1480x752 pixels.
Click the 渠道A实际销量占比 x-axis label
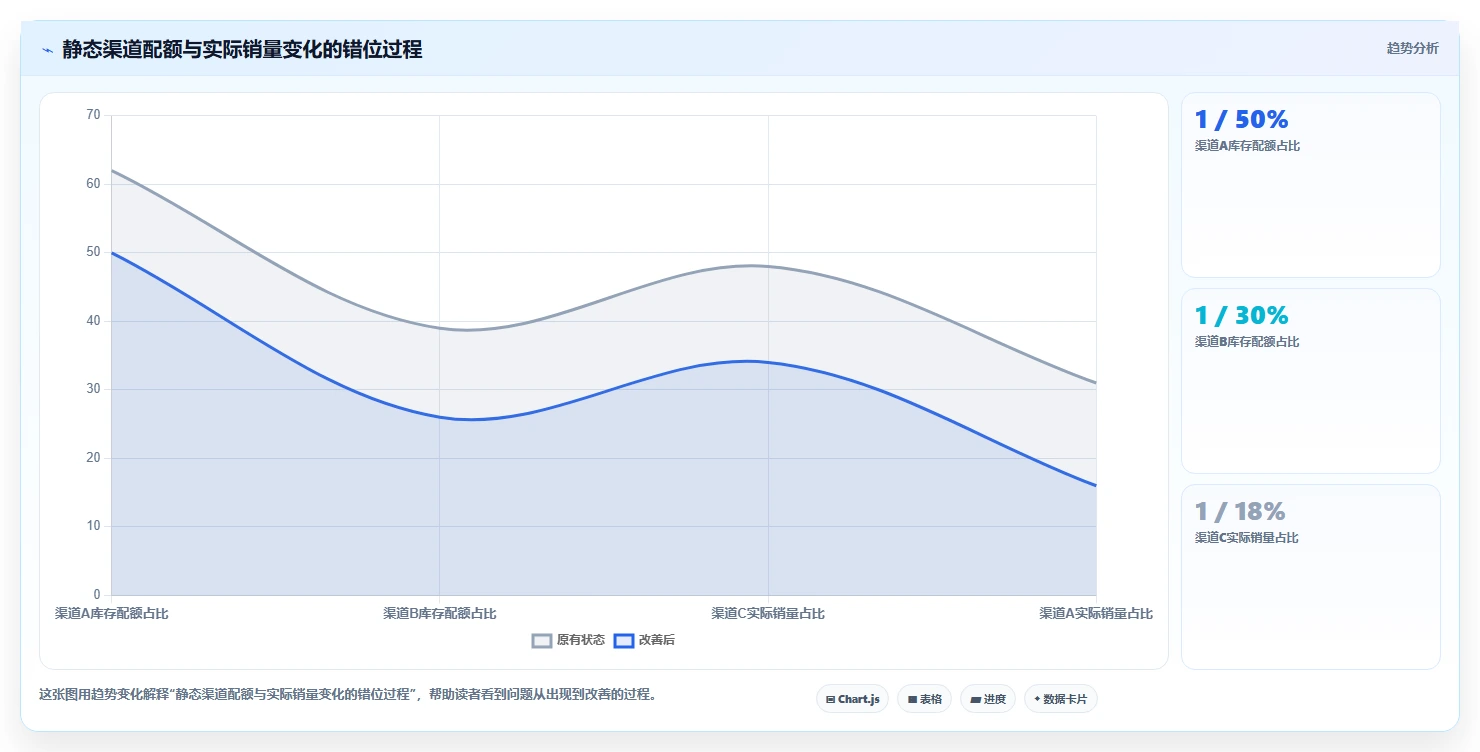point(1096,613)
